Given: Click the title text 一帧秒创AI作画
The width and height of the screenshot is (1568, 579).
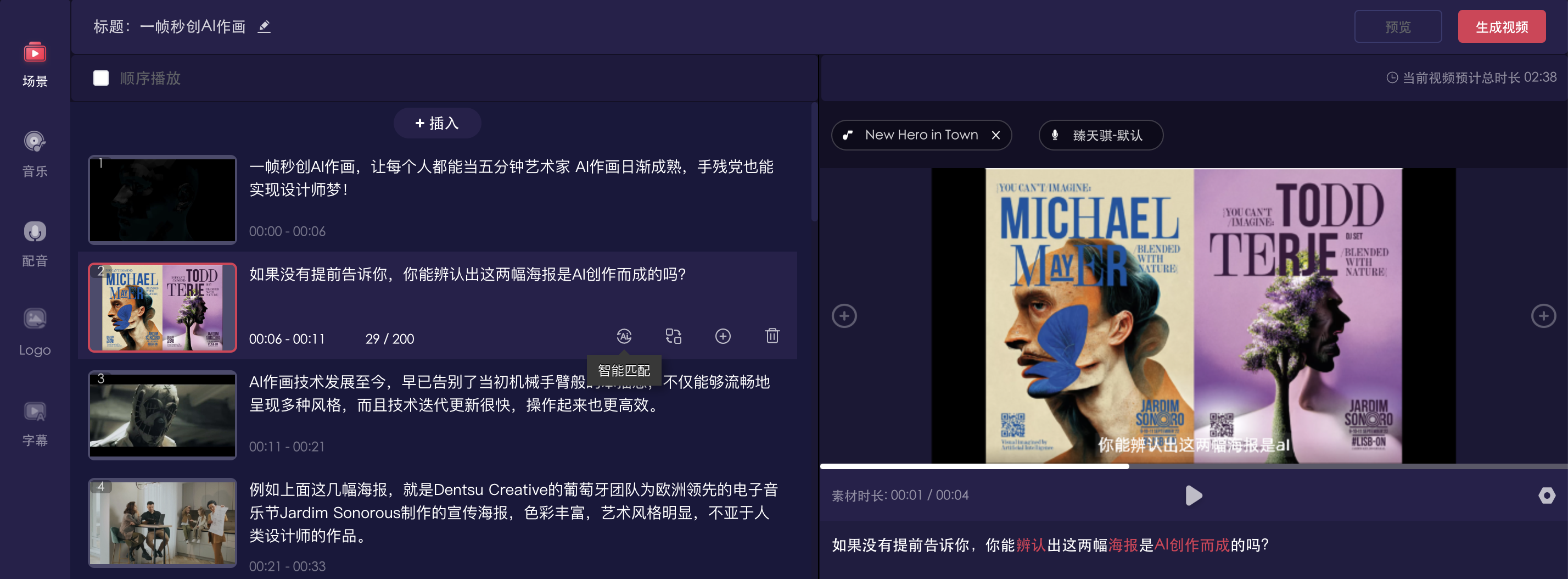Looking at the screenshot, I should click(x=192, y=26).
